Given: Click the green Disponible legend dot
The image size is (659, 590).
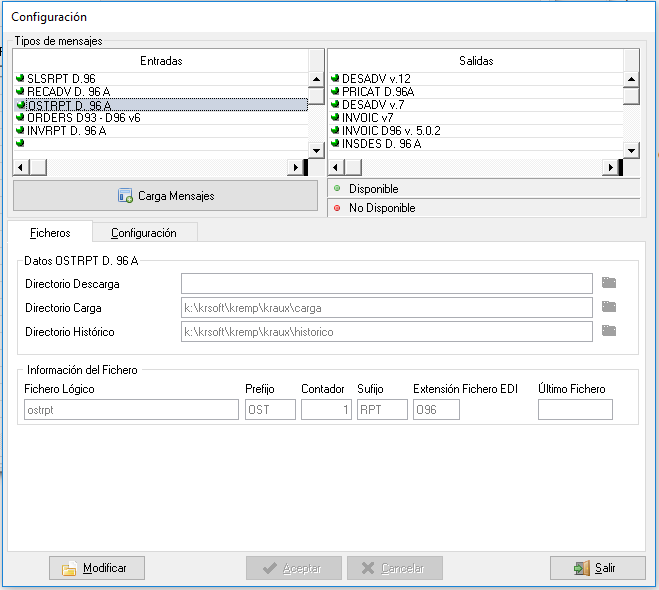Looking at the screenshot, I should (337, 189).
